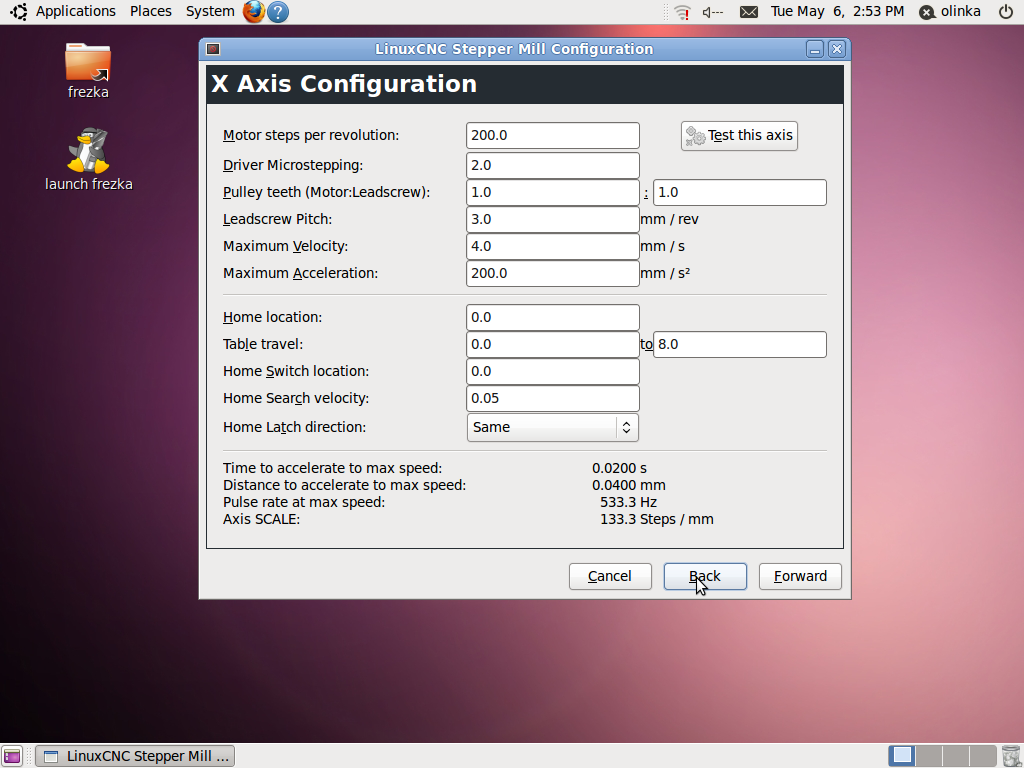
Task: Open the Applications menu
Action: click(x=75, y=11)
